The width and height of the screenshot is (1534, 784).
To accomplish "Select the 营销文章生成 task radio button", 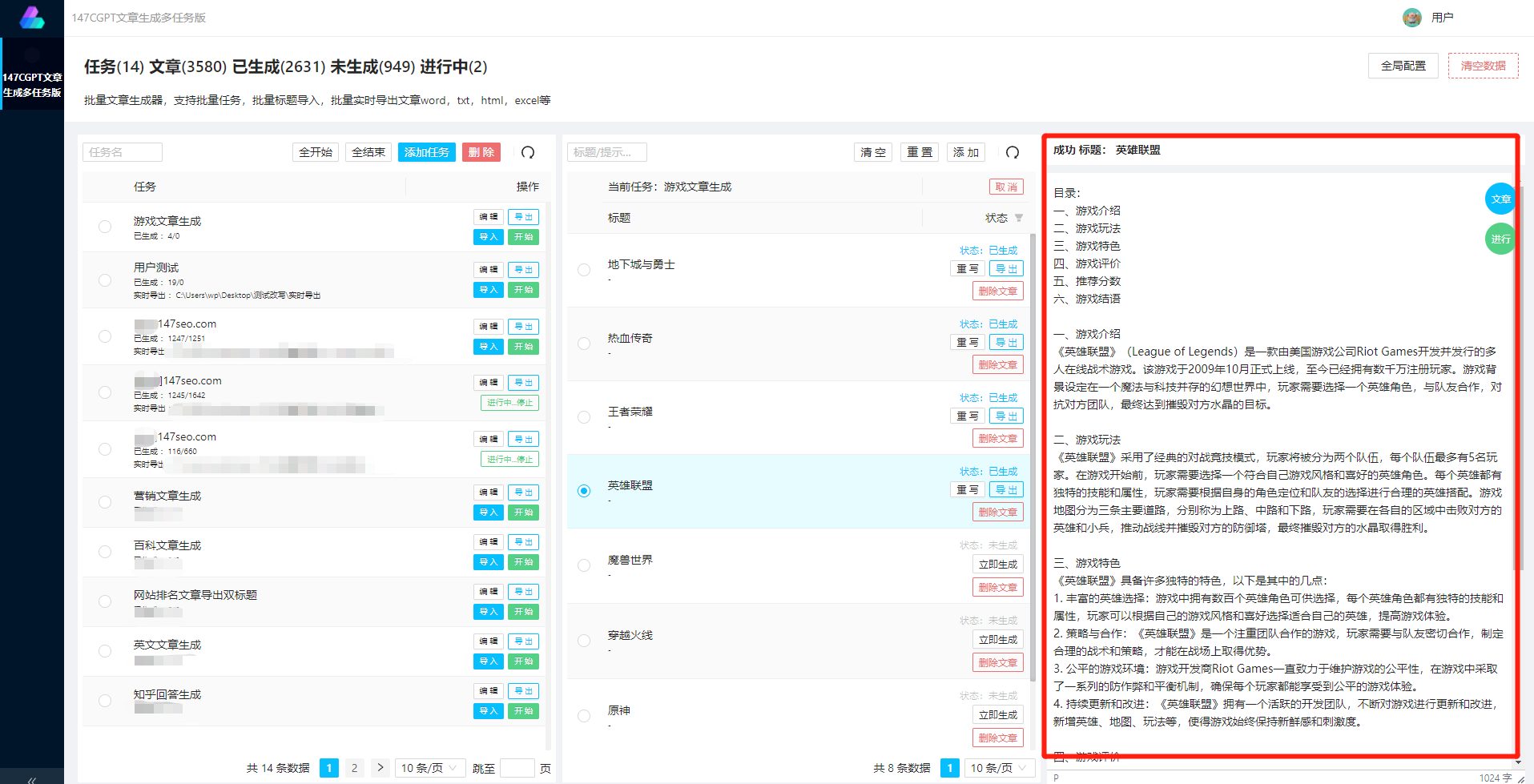I will coord(105,502).
